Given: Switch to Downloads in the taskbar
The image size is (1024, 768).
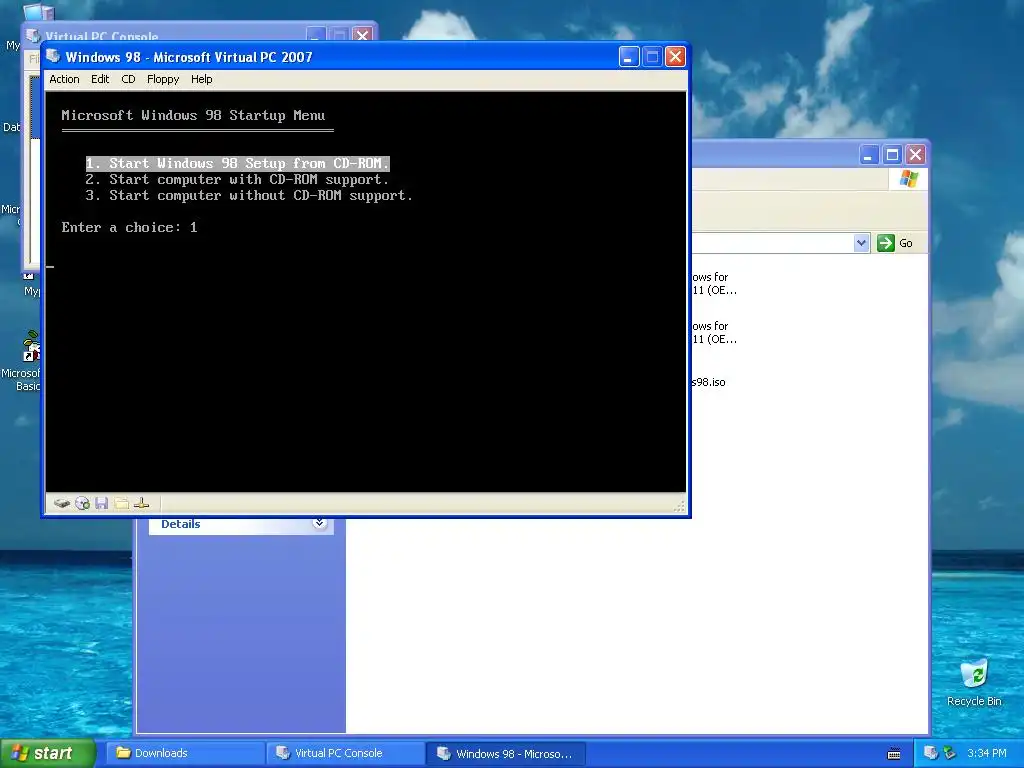Looking at the screenshot, I should (185, 753).
